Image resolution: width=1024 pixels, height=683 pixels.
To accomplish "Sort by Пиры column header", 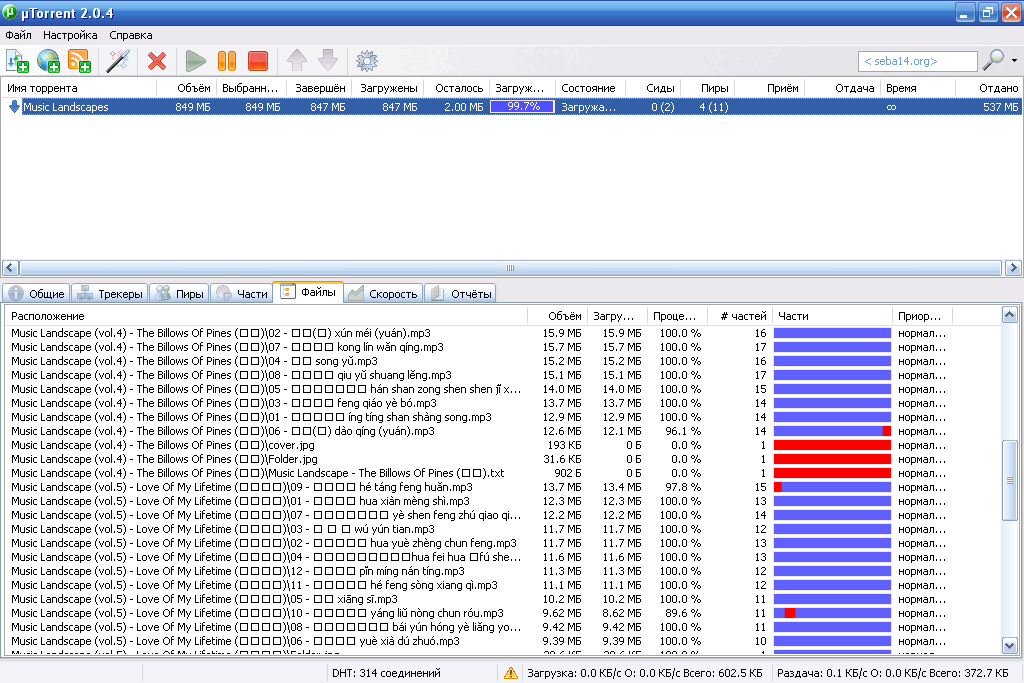I will click(x=707, y=88).
